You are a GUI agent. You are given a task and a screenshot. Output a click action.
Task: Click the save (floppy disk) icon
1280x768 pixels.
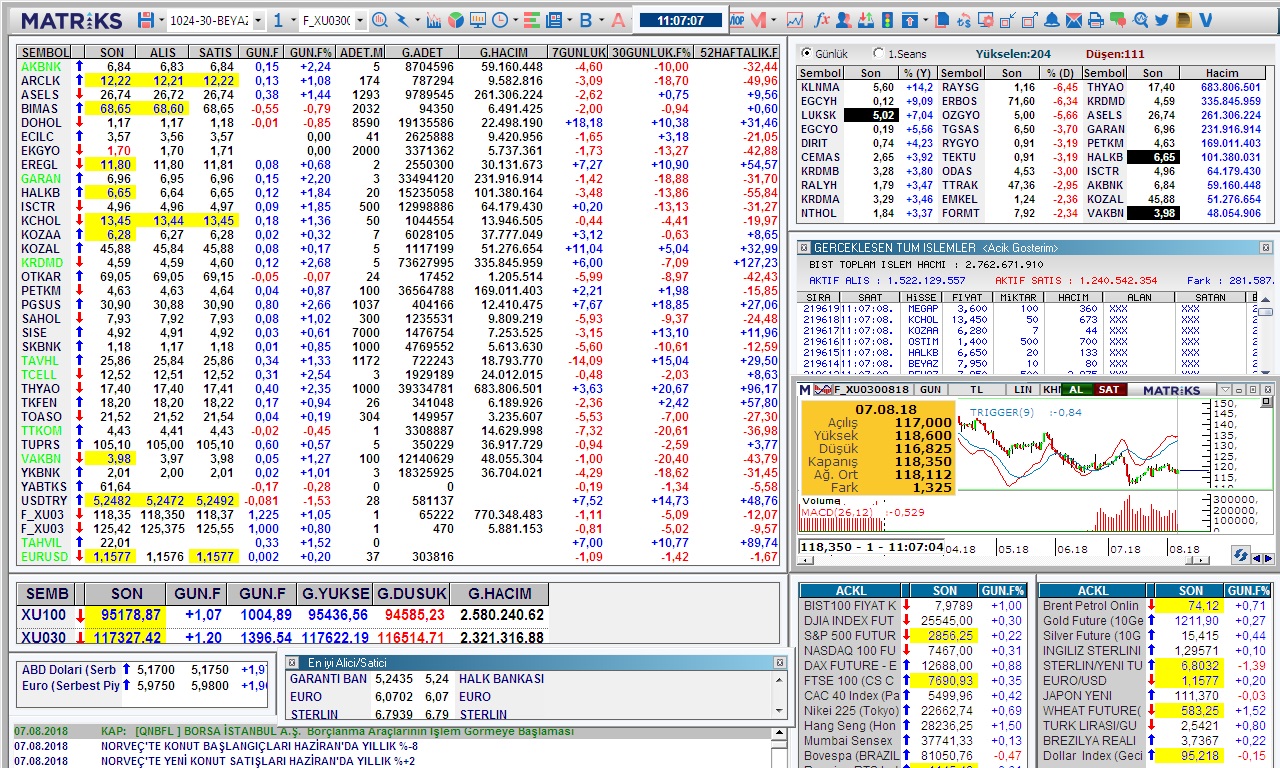coord(146,20)
